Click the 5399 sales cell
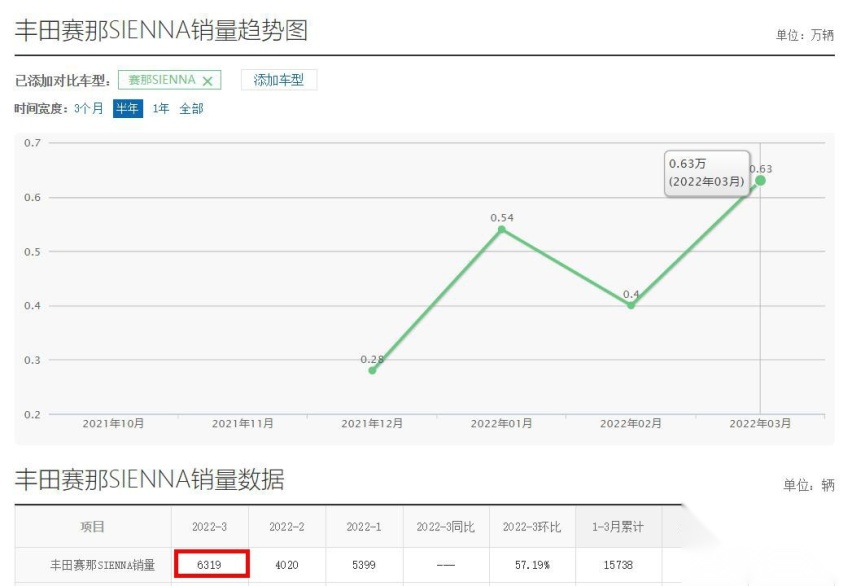Image resolution: width=852 pixels, height=586 pixels. click(x=364, y=565)
